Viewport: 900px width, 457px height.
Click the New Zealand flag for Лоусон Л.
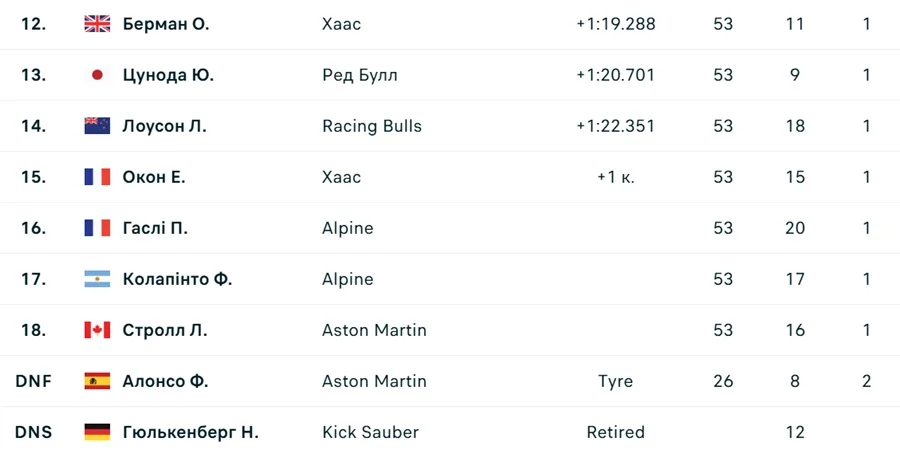tap(97, 126)
